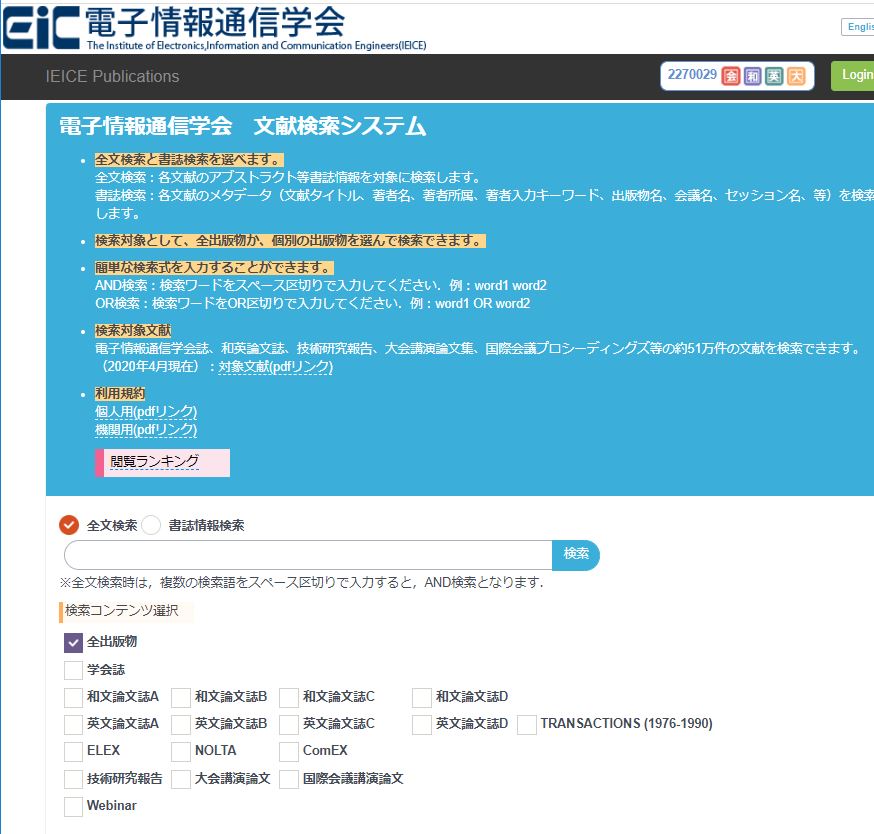Tick the NOLTA checkbox

point(181,751)
